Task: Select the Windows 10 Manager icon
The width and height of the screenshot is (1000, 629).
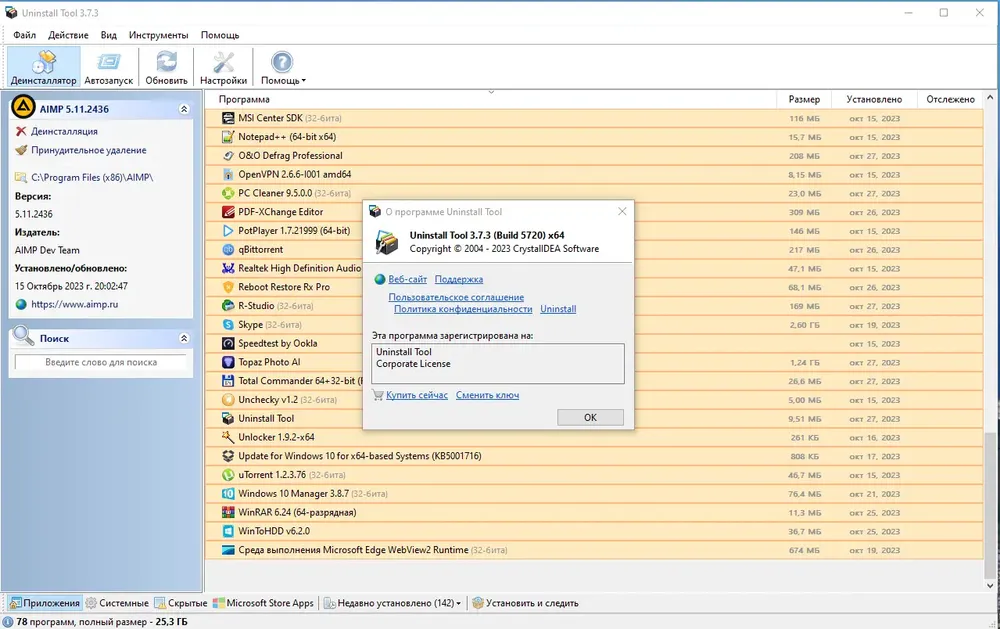Action: point(228,494)
